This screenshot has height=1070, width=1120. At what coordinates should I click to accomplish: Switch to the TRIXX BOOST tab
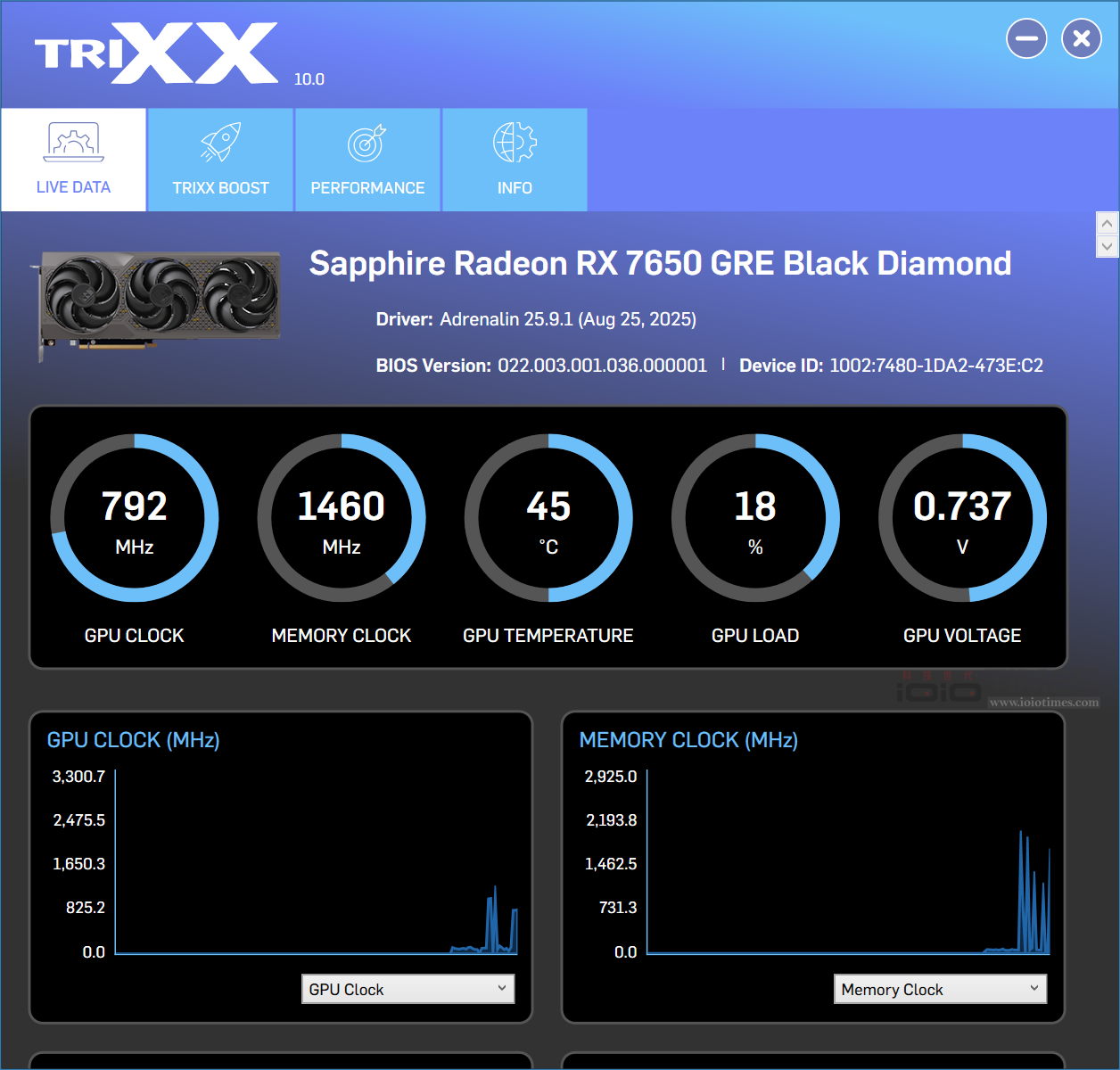[220, 160]
